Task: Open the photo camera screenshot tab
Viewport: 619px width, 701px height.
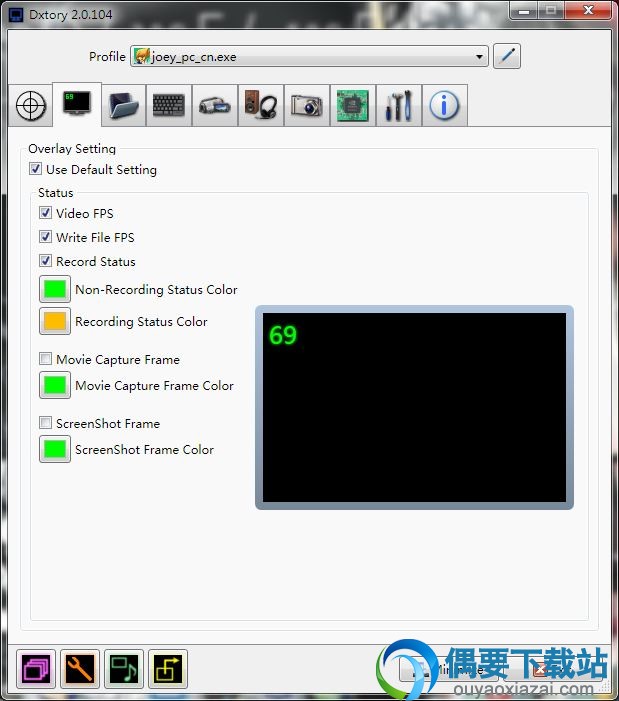Action: 307,106
